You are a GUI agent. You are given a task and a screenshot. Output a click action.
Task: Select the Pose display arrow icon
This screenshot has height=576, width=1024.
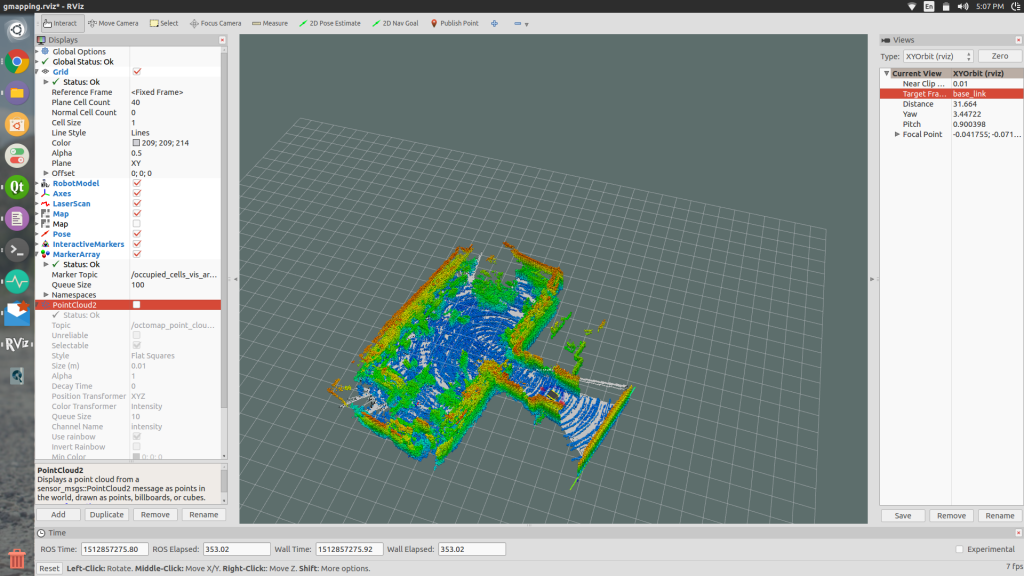click(x=45, y=234)
